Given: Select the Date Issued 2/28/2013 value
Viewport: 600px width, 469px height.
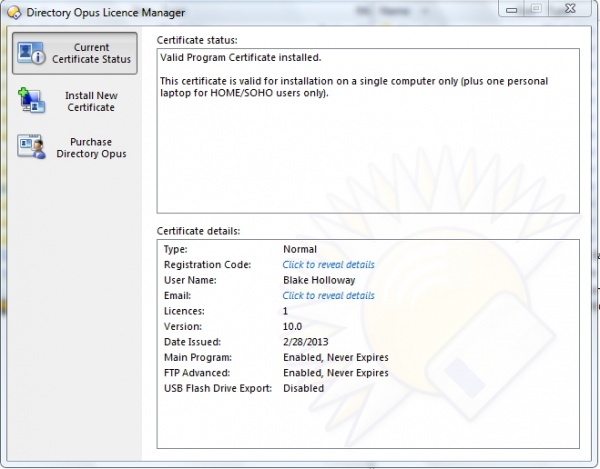Looking at the screenshot, I should pyautogui.click(x=306, y=343).
